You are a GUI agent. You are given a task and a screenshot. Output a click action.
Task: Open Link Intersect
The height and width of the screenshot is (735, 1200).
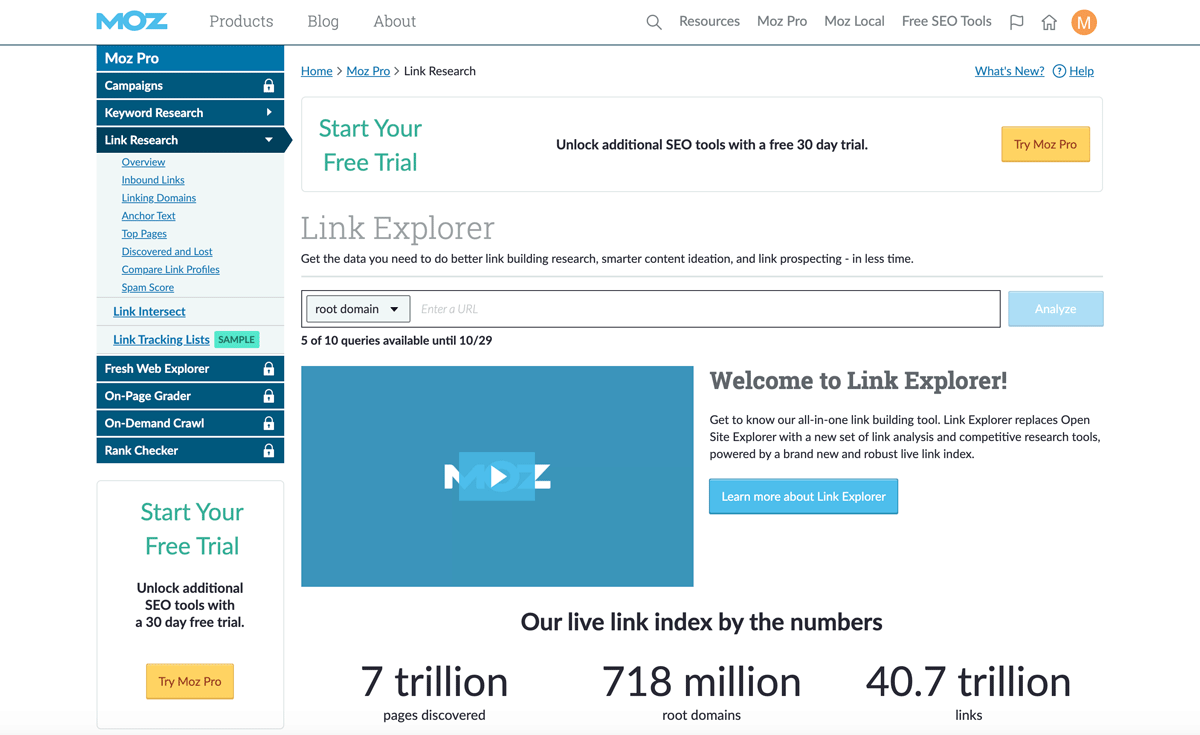(x=149, y=312)
